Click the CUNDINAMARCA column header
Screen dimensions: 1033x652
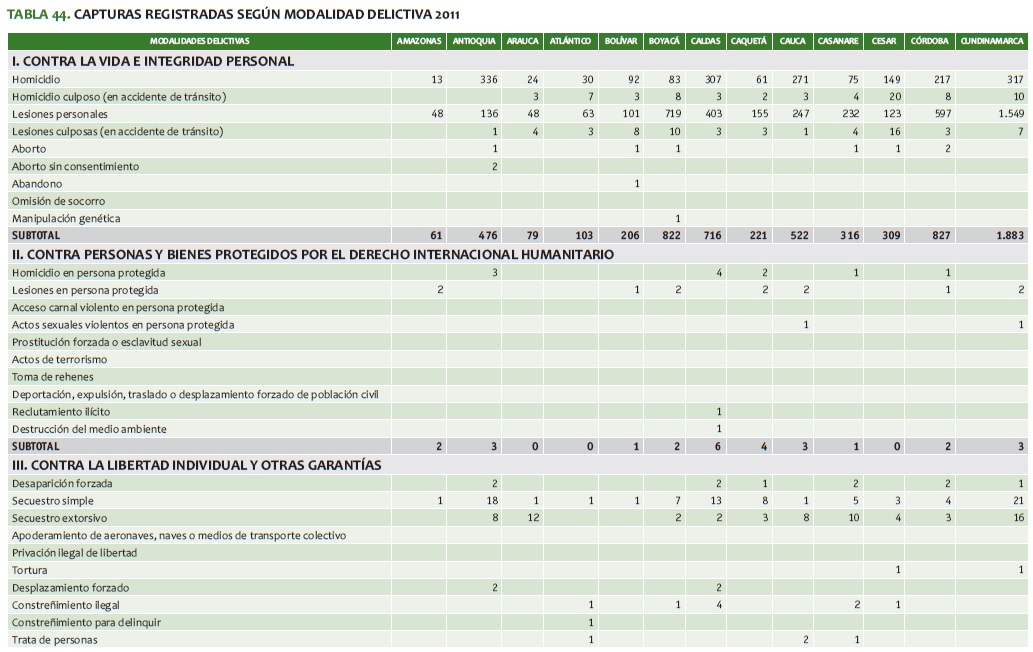pos(992,41)
